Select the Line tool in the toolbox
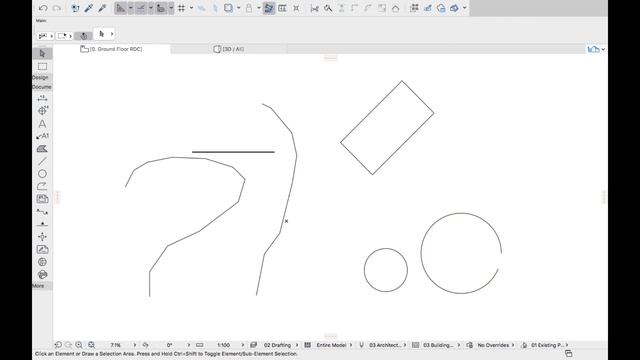640x360 pixels. pos(42,161)
